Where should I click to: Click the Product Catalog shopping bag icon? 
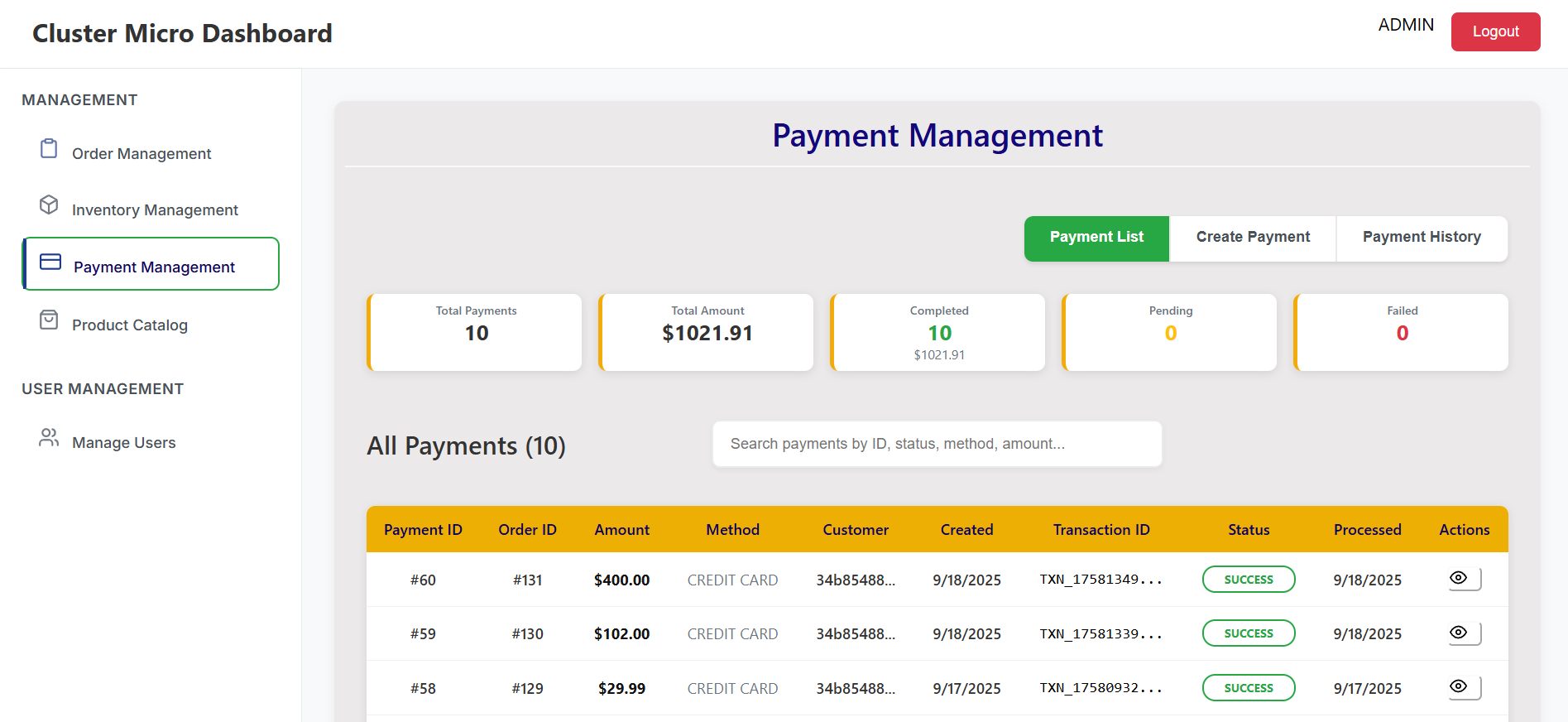click(49, 320)
